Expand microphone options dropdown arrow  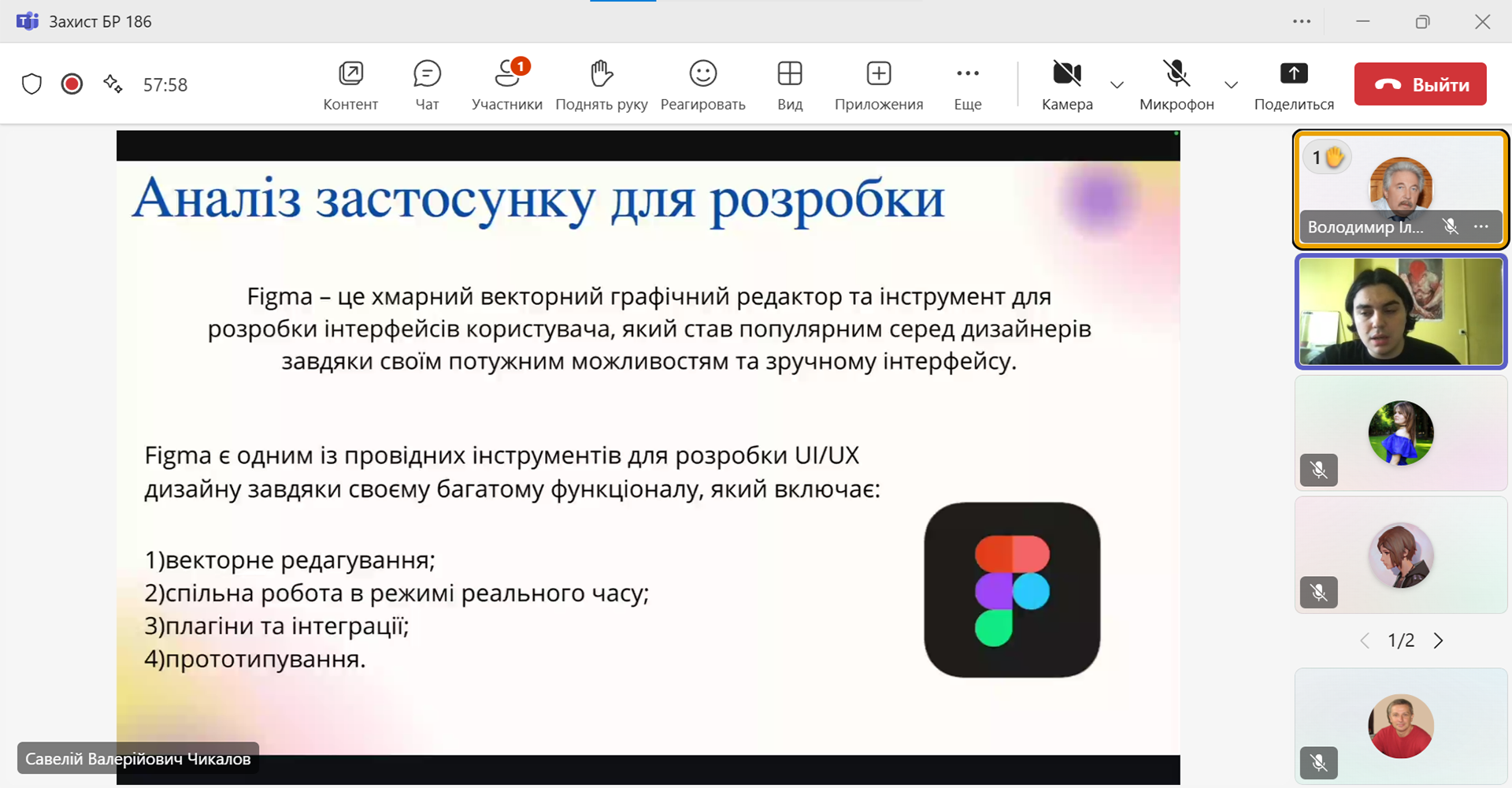(1232, 85)
